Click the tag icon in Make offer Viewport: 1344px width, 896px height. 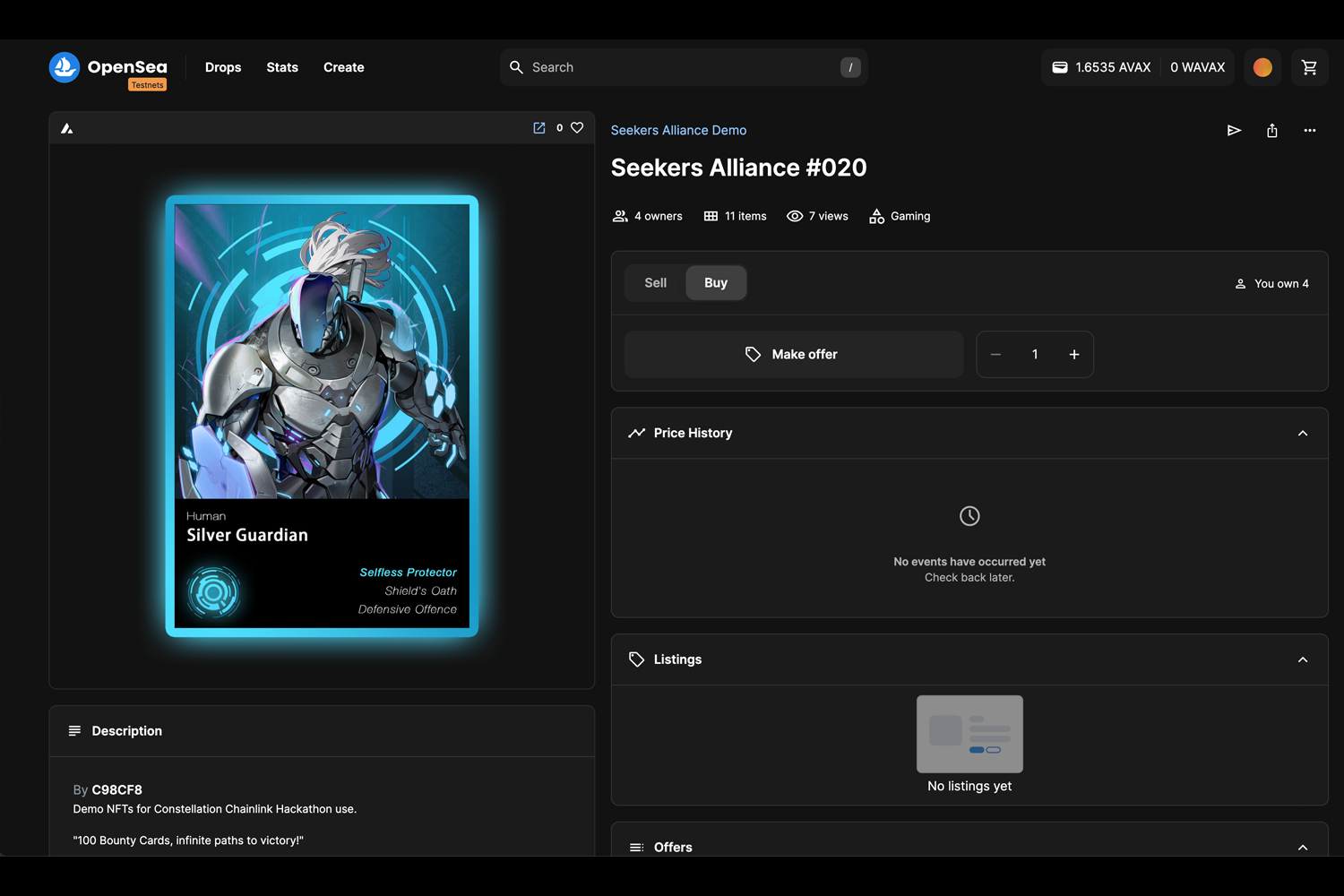(754, 355)
